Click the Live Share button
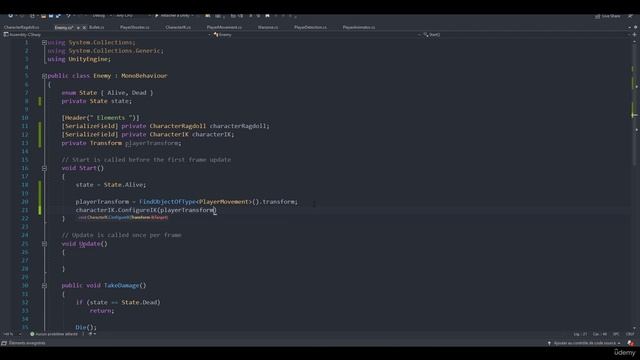 coord(607,16)
